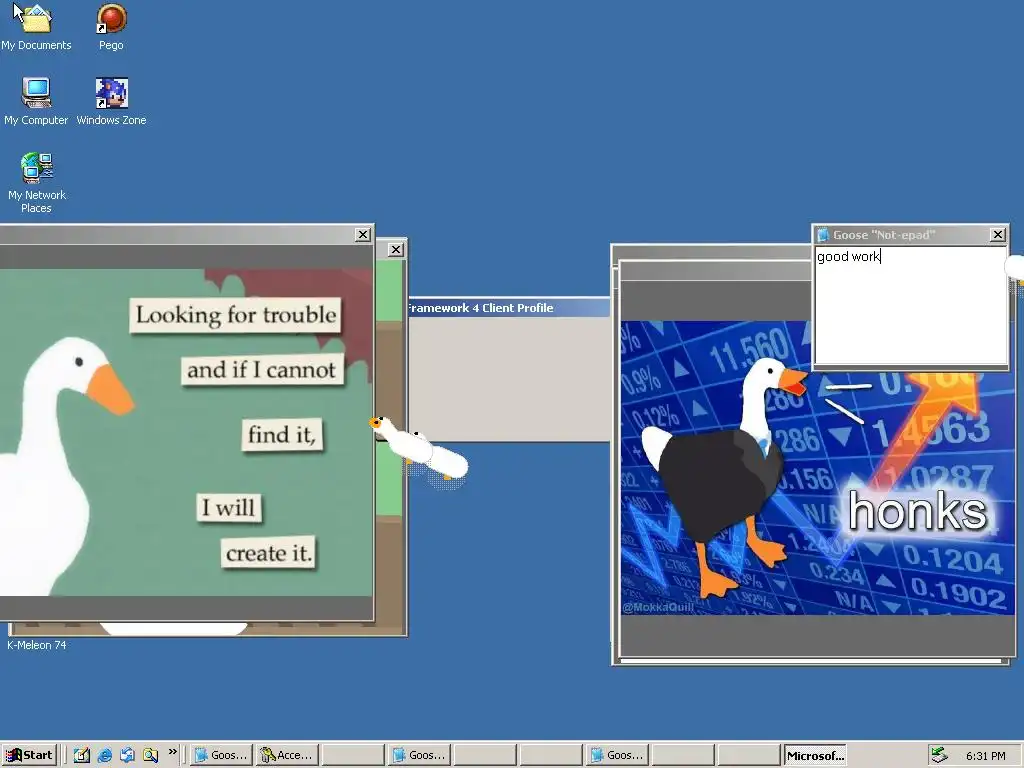1024x768 pixels.
Task: Switch to the Acce... taskbar button
Action: click(287, 755)
